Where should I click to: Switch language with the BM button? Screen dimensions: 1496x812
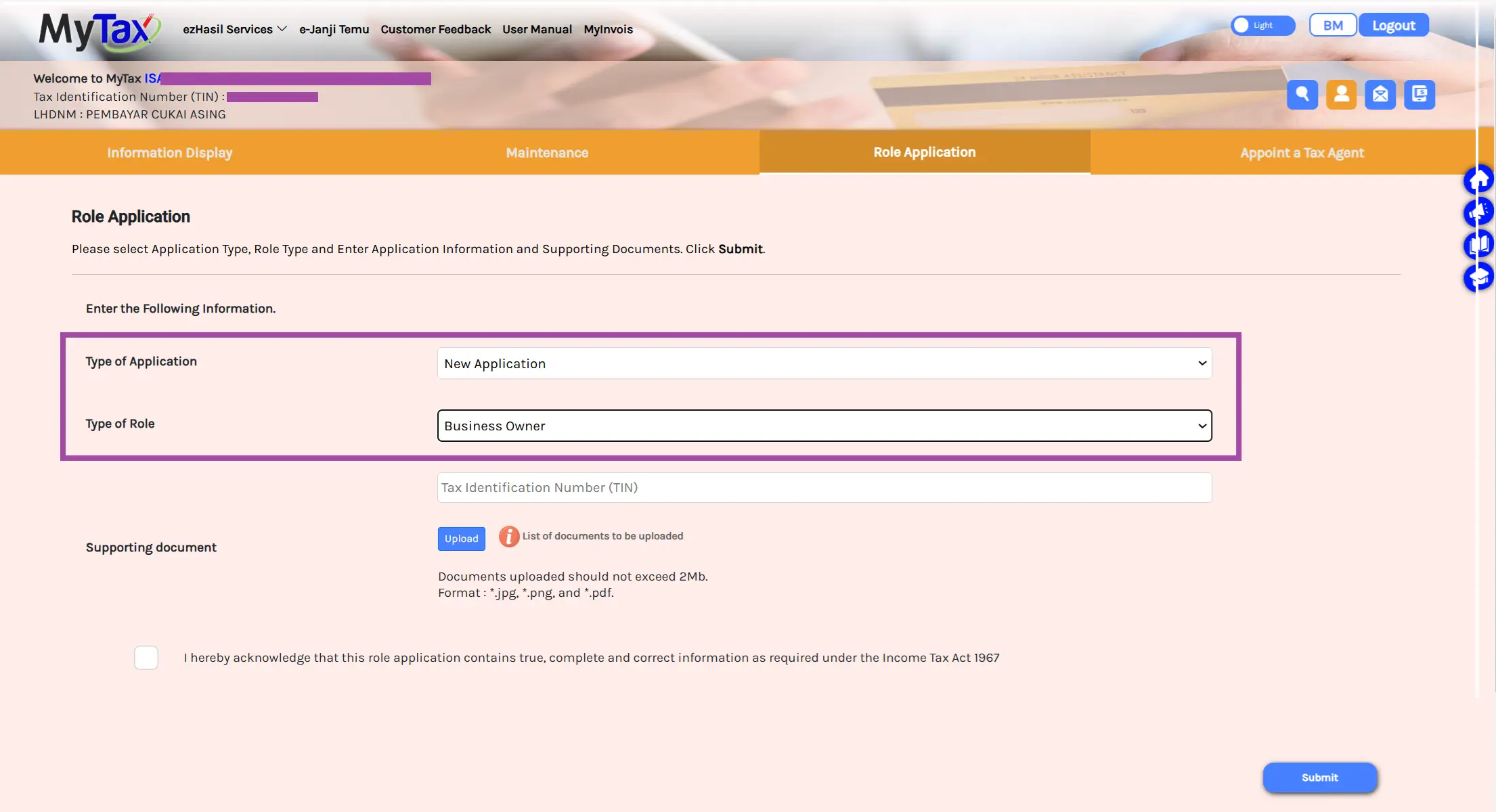[x=1333, y=25]
